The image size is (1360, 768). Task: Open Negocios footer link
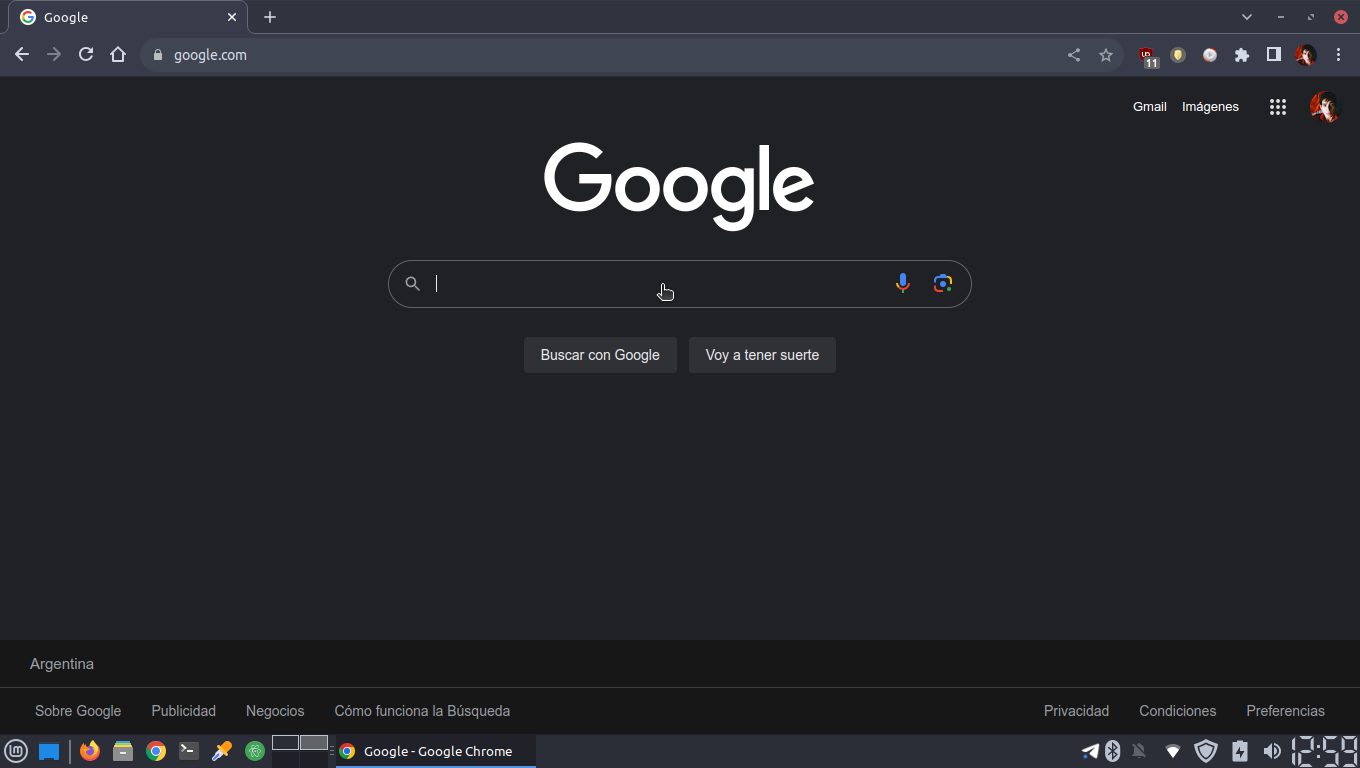[x=275, y=711]
